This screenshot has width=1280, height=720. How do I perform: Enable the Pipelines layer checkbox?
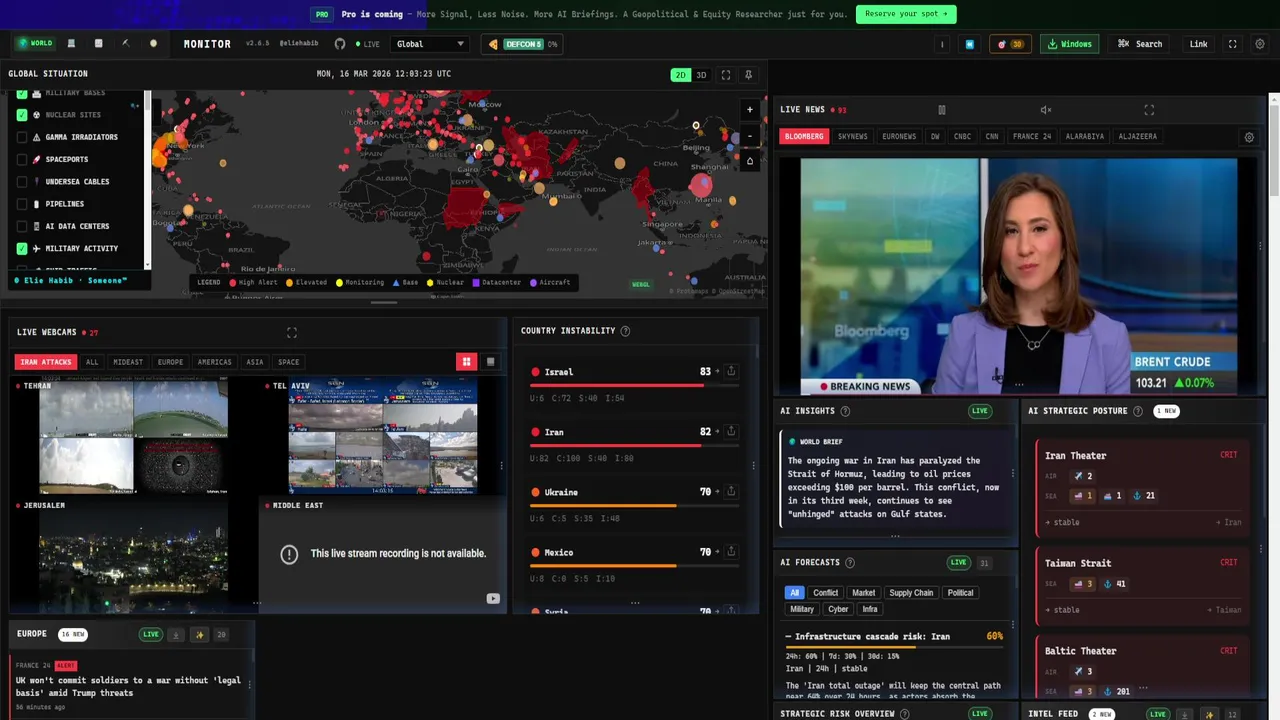coord(22,204)
